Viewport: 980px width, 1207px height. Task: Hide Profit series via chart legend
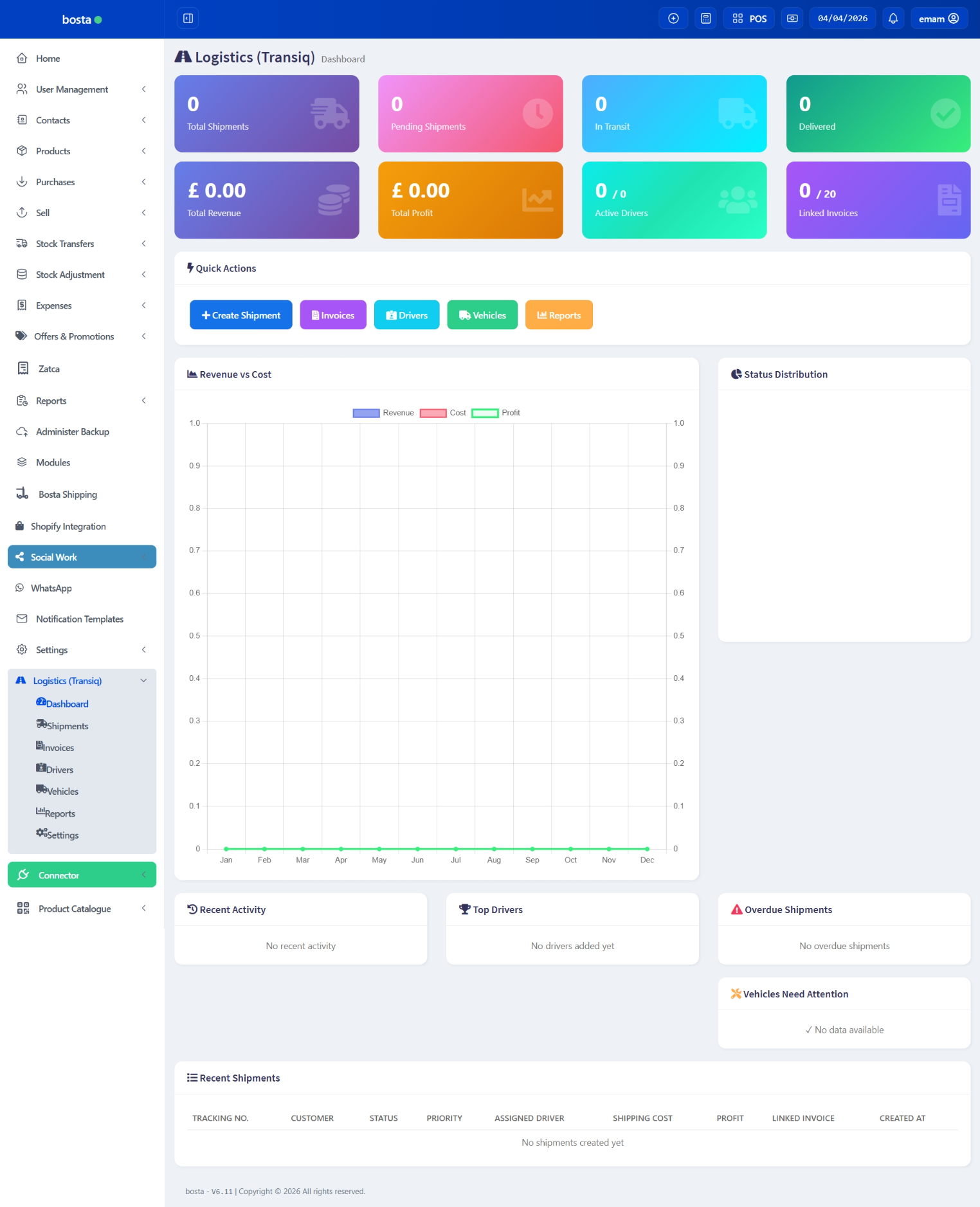[496, 413]
